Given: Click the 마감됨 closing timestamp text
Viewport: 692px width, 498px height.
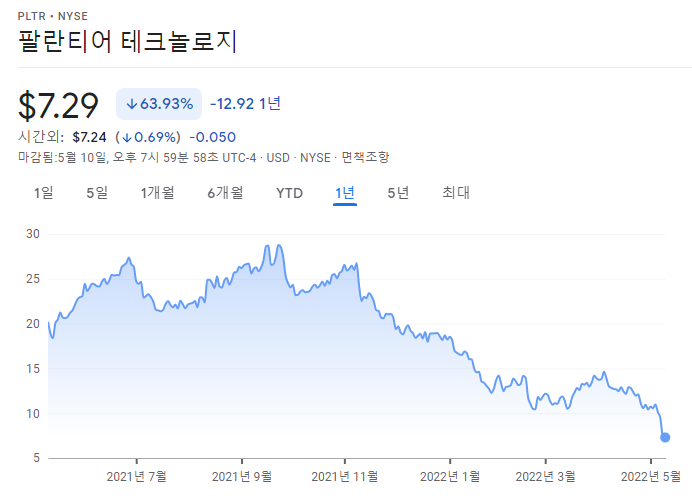Looking at the screenshot, I should point(137,158).
